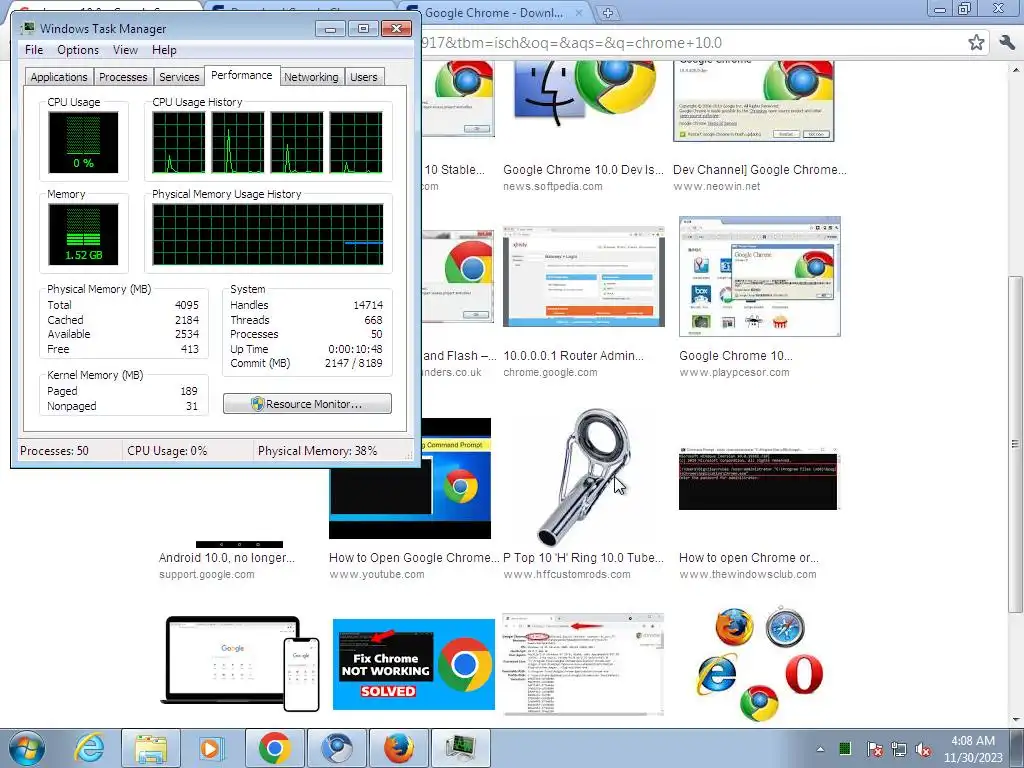Open the Options menu in Task Manager
Screen dimensions: 1024x768
click(78, 50)
